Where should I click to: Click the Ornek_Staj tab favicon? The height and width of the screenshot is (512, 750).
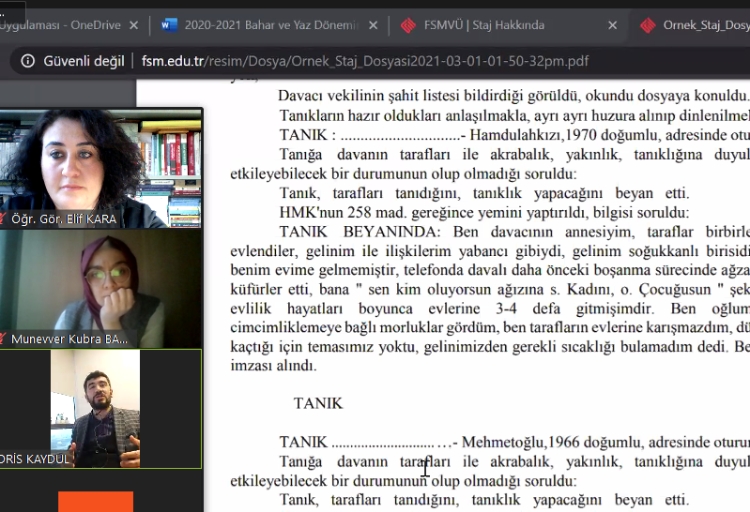click(648, 25)
